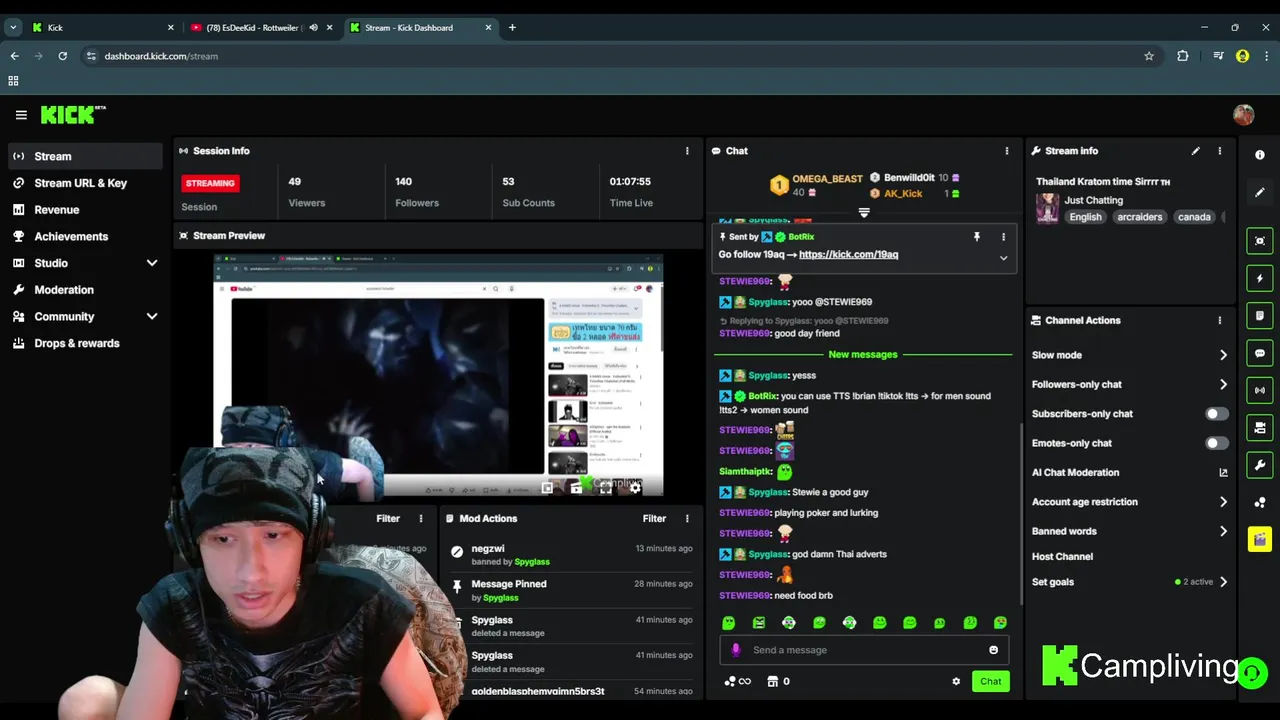
Task: Click the Kick logo in the header
Action: 72,115
